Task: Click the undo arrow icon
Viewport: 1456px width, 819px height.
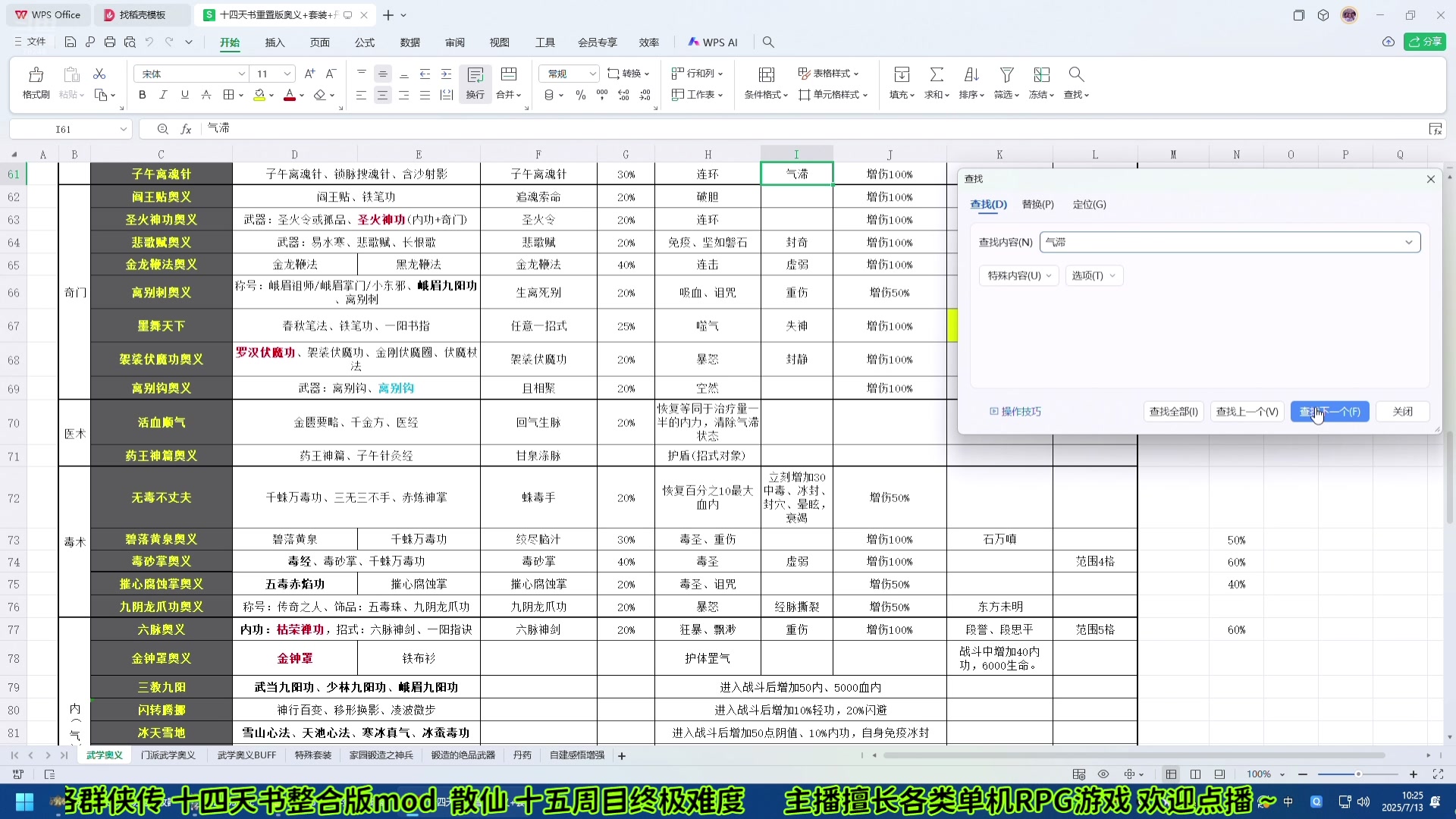Action: click(x=149, y=42)
